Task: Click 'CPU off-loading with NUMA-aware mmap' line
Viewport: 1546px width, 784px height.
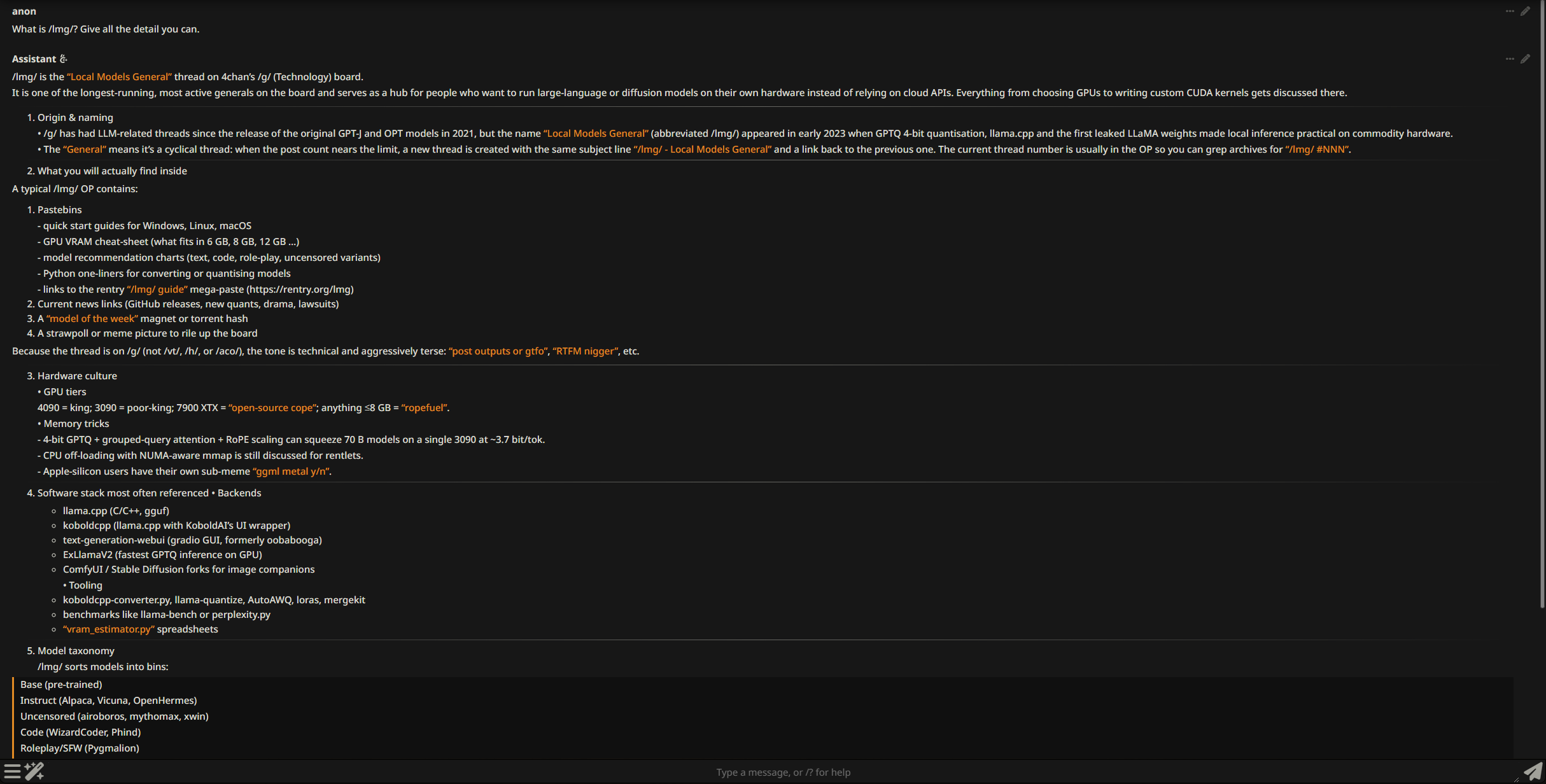Action: pos(200,456)
